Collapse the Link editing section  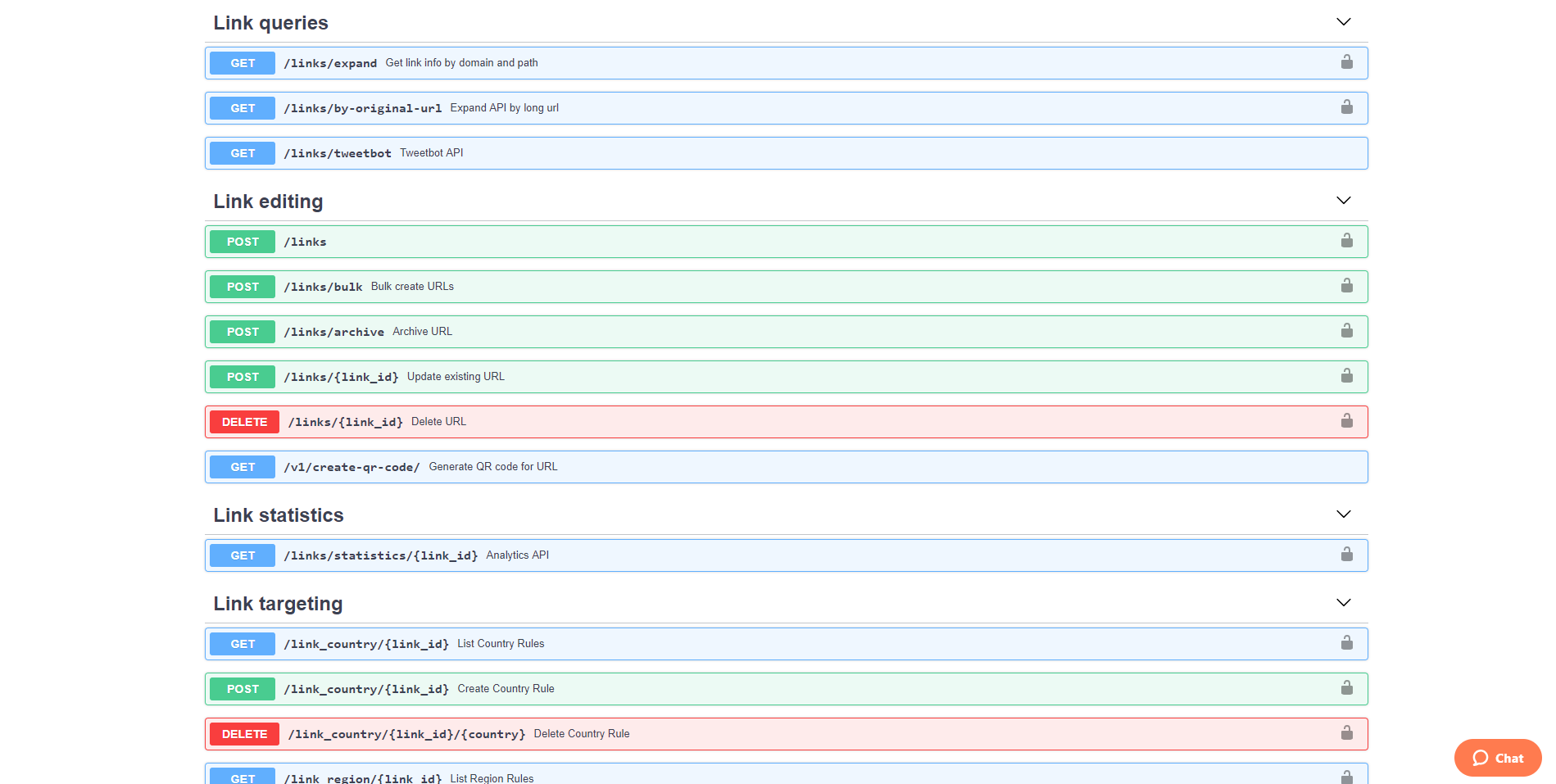1343,200
